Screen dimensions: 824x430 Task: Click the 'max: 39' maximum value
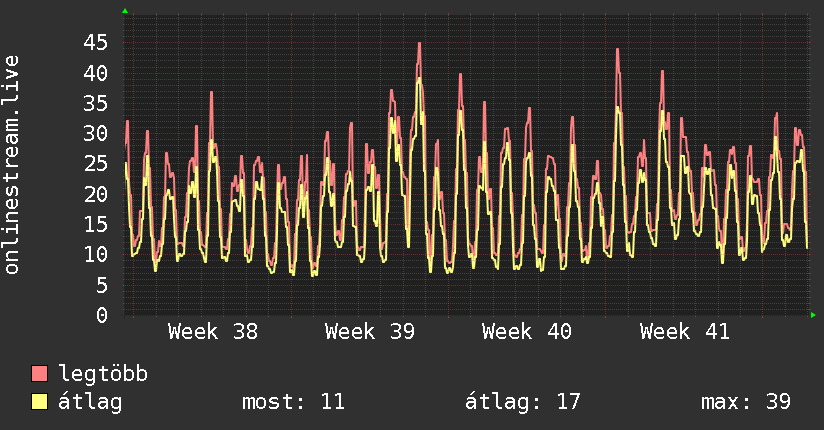(x=745, y=402)
